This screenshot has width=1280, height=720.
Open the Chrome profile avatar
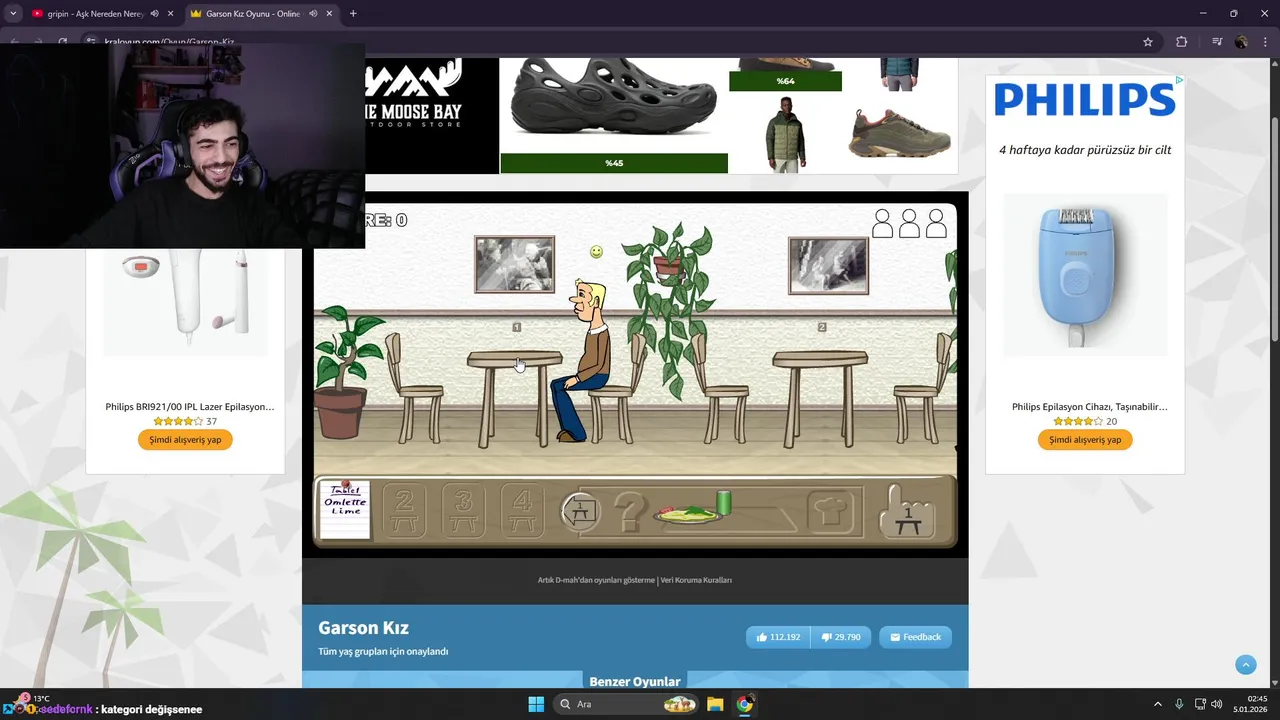point(1241,42)
